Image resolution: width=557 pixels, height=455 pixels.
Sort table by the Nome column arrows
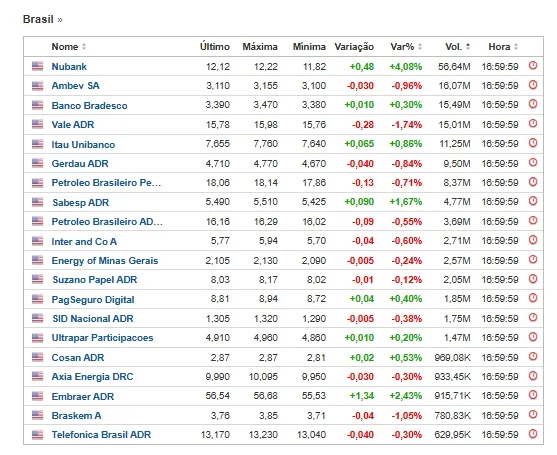tap(84, 47)
